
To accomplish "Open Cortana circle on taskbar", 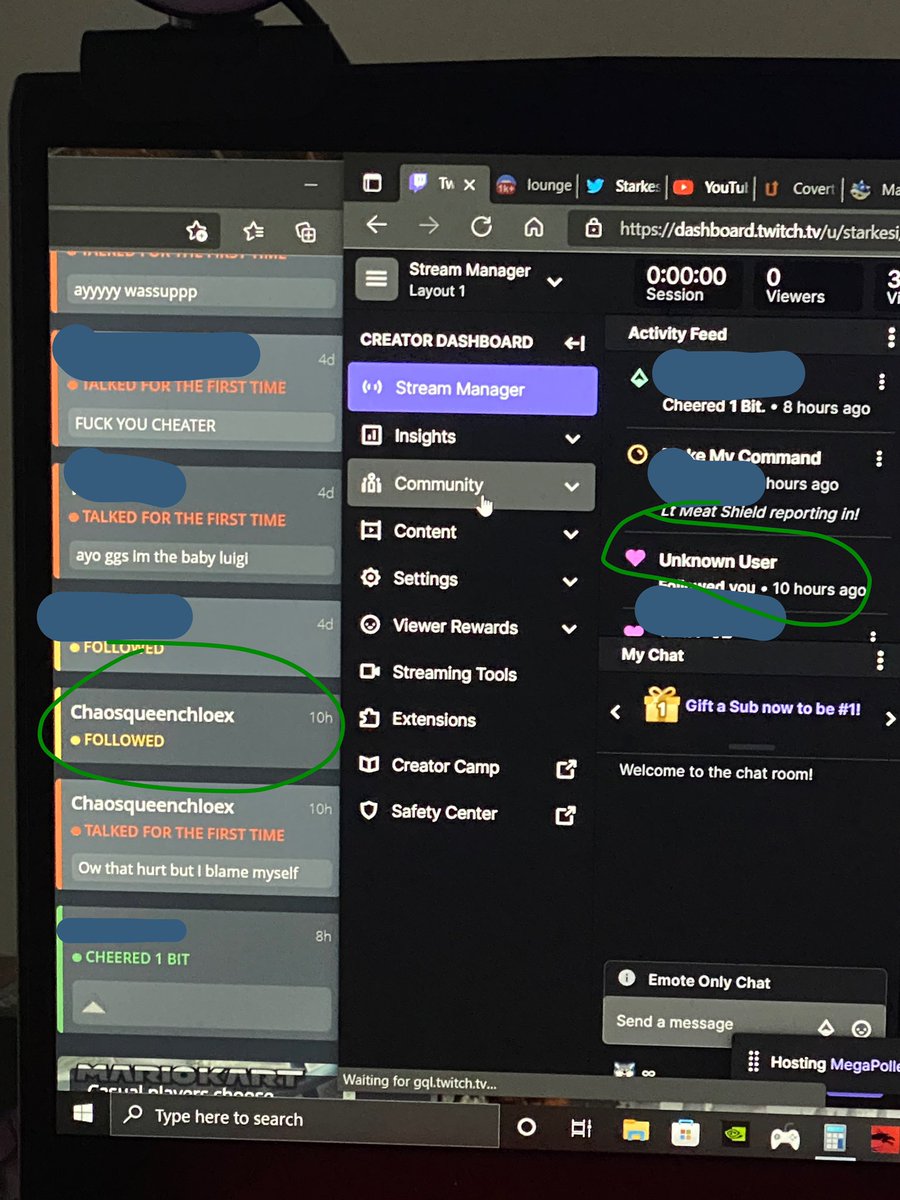I will coord(526,1128).
